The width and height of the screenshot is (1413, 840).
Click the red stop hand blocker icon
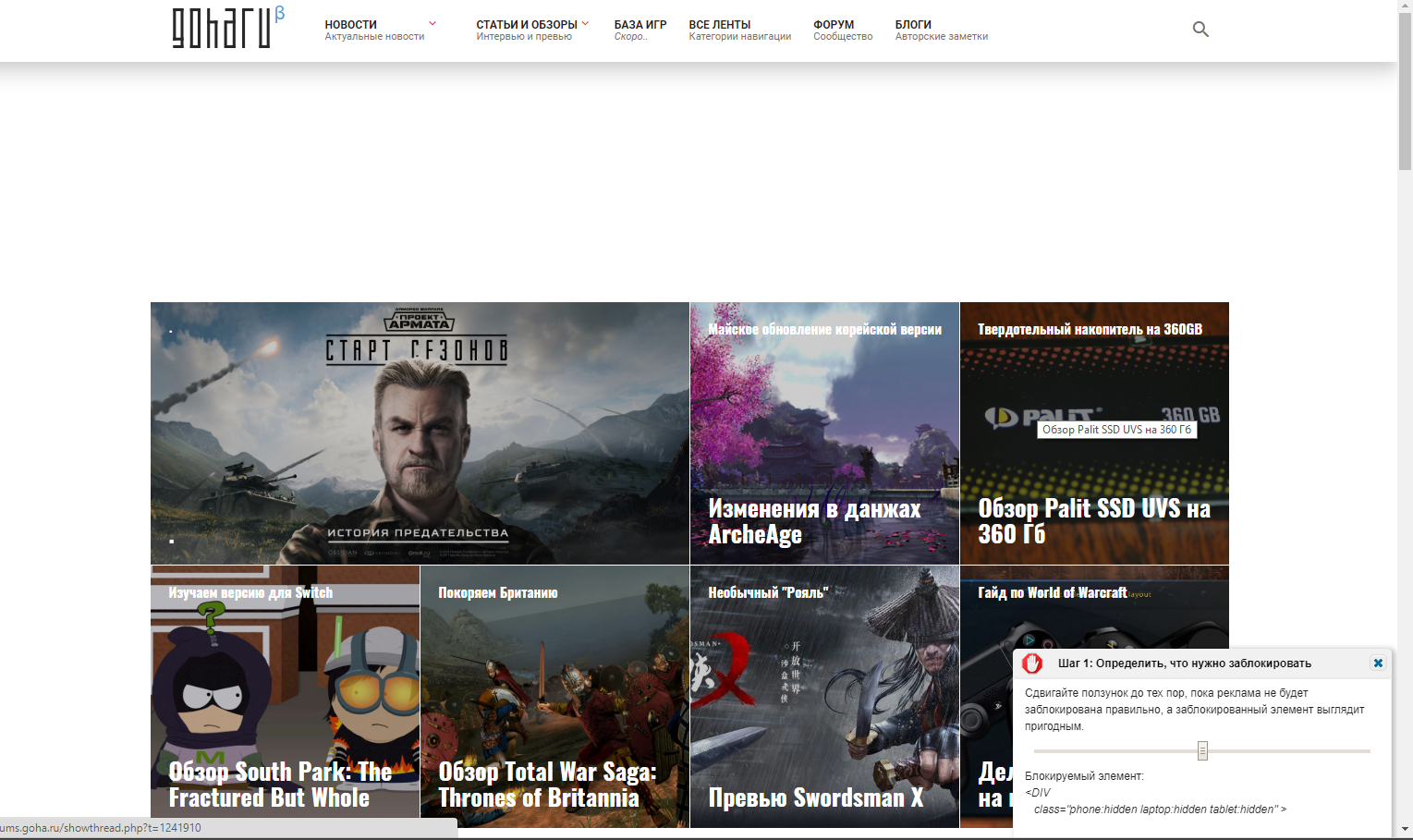point(1032,663)
